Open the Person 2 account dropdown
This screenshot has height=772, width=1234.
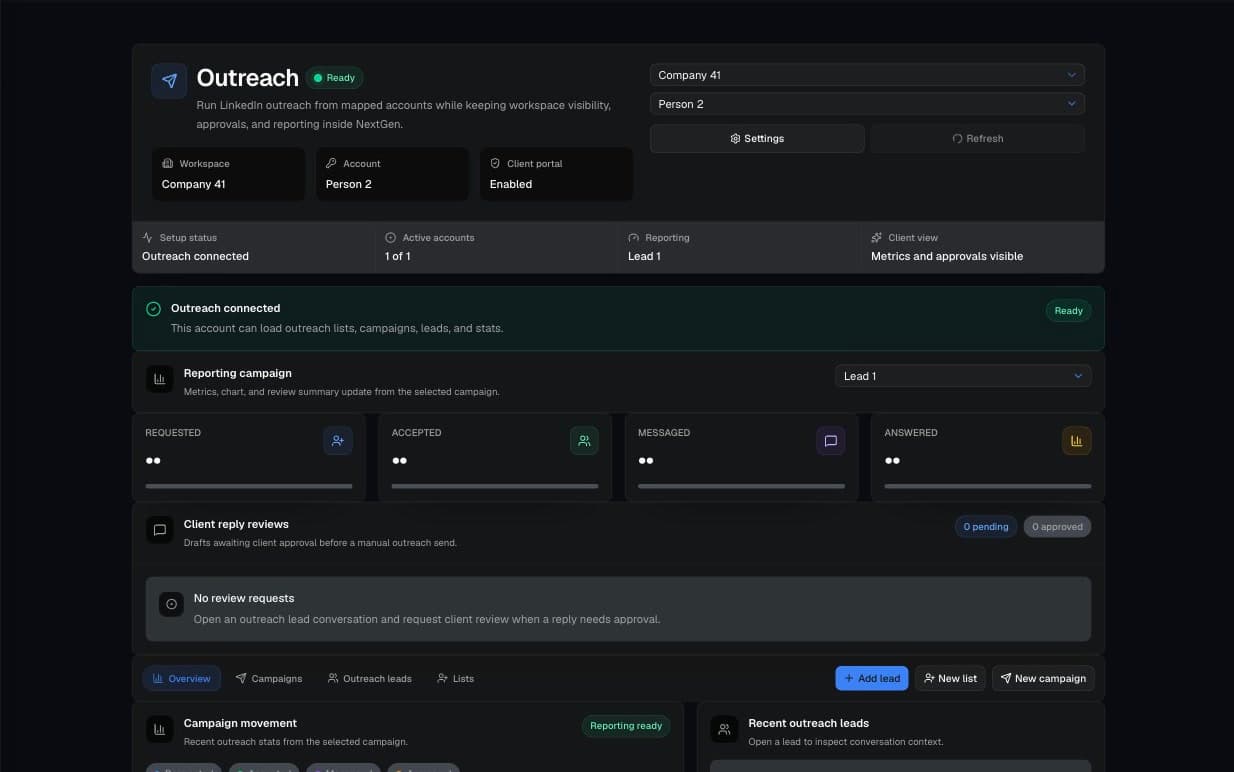click(x=867, y=104)
